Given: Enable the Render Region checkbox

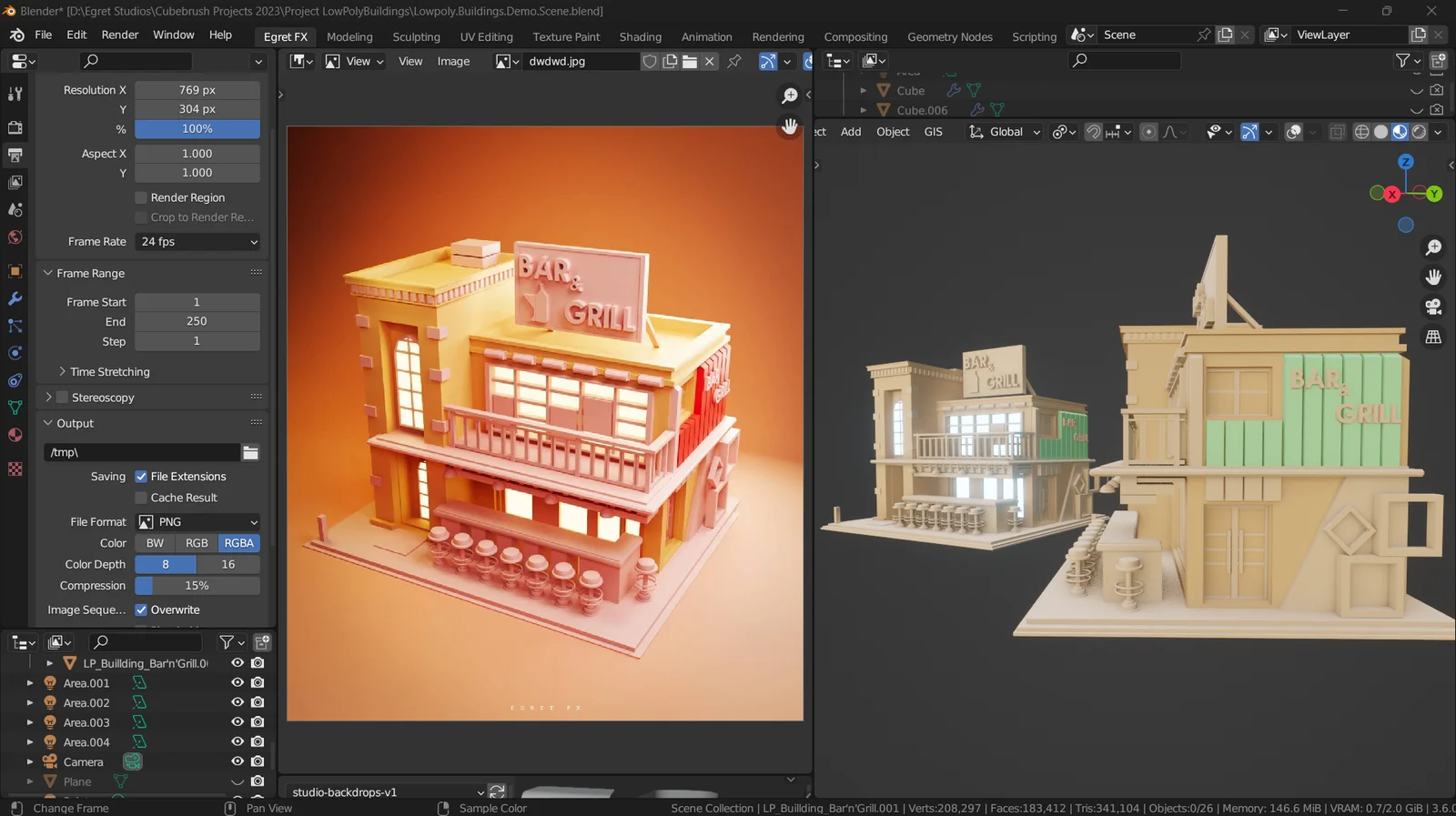Looking at the screenshot, I should click(141, 197).
